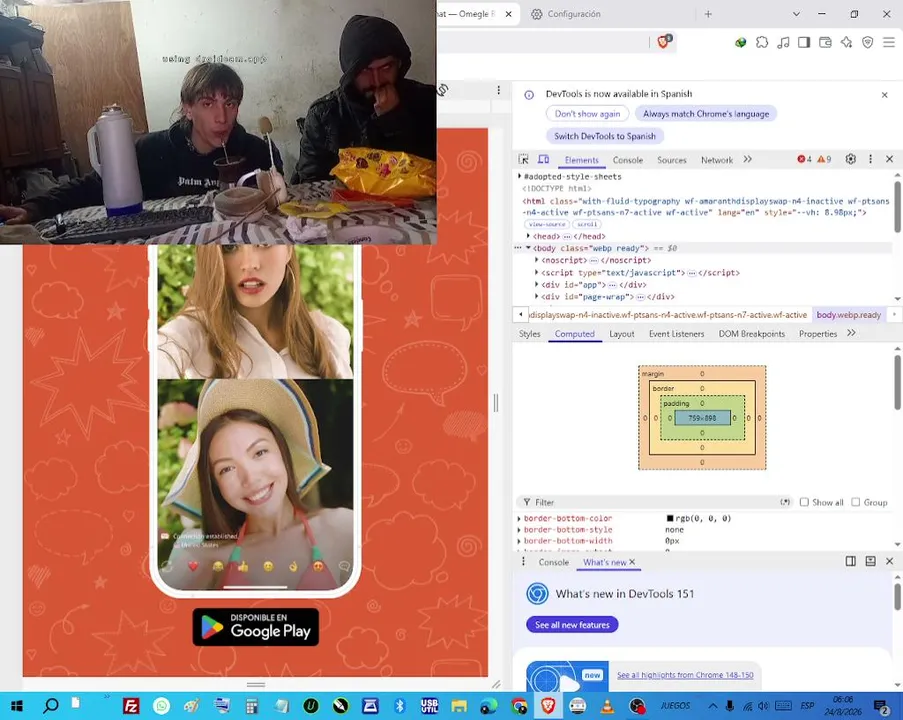Switch to the Styles pane tab
This screenshot has width=903, height=720.
(529, 334)
